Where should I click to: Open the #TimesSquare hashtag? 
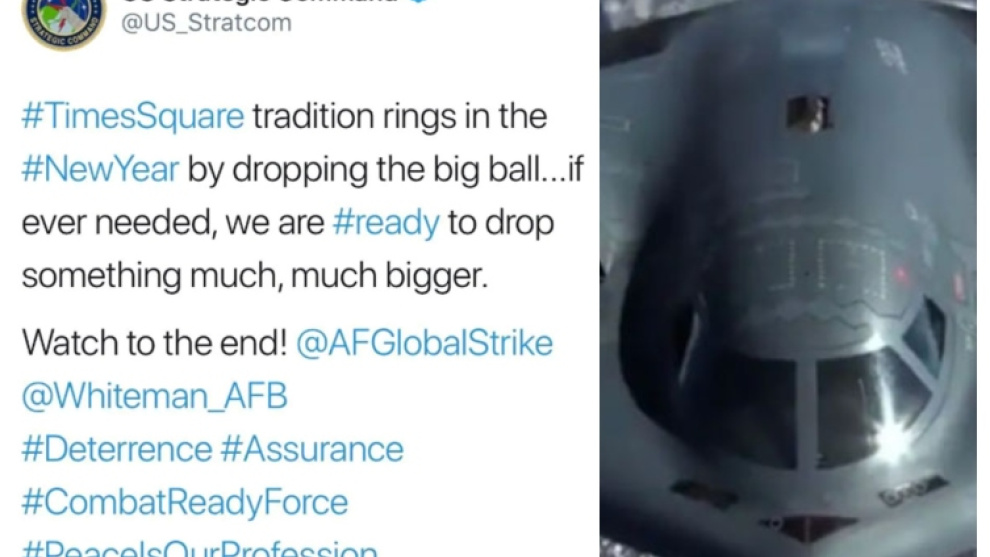click(x=133, y=116)
